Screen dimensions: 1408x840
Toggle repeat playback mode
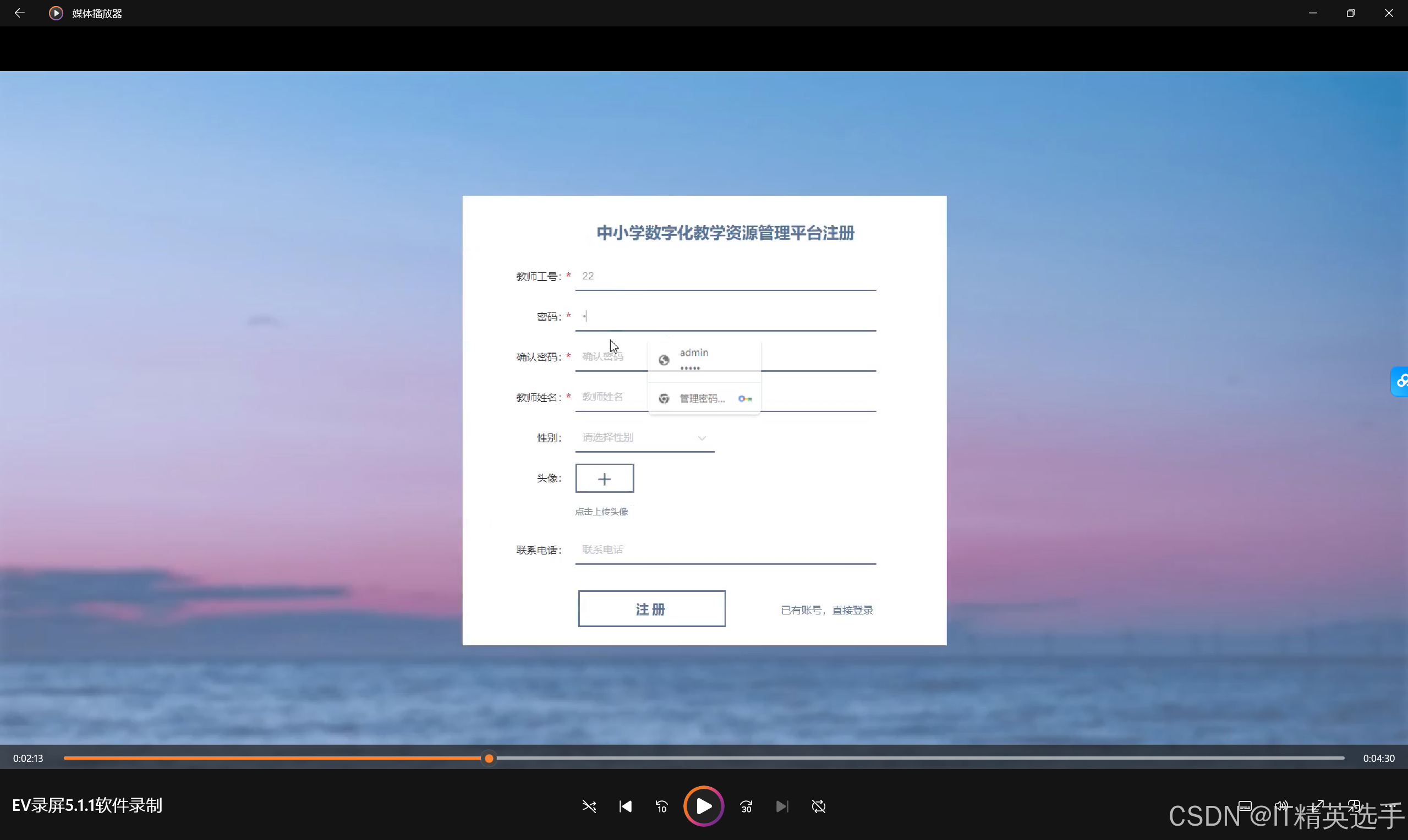click(819, 806)
